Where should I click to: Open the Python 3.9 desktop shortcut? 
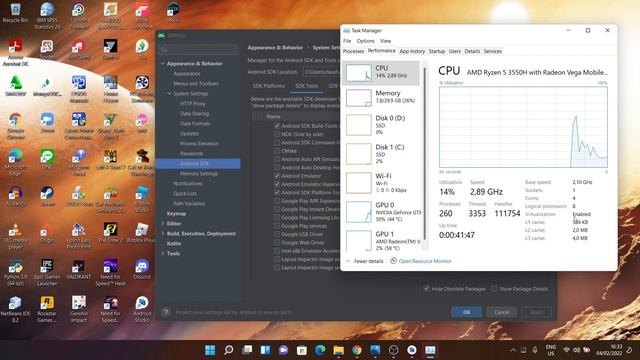15,272
